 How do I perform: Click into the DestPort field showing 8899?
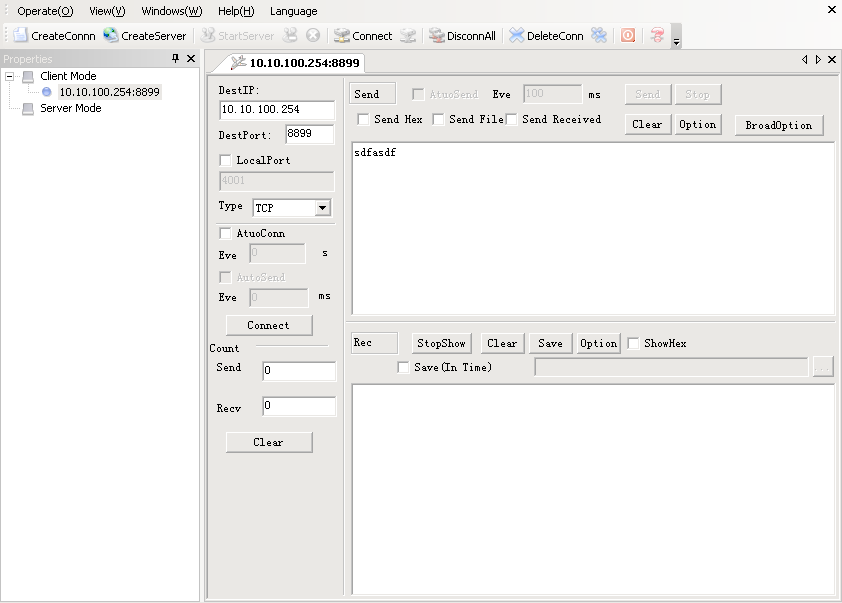309,134
